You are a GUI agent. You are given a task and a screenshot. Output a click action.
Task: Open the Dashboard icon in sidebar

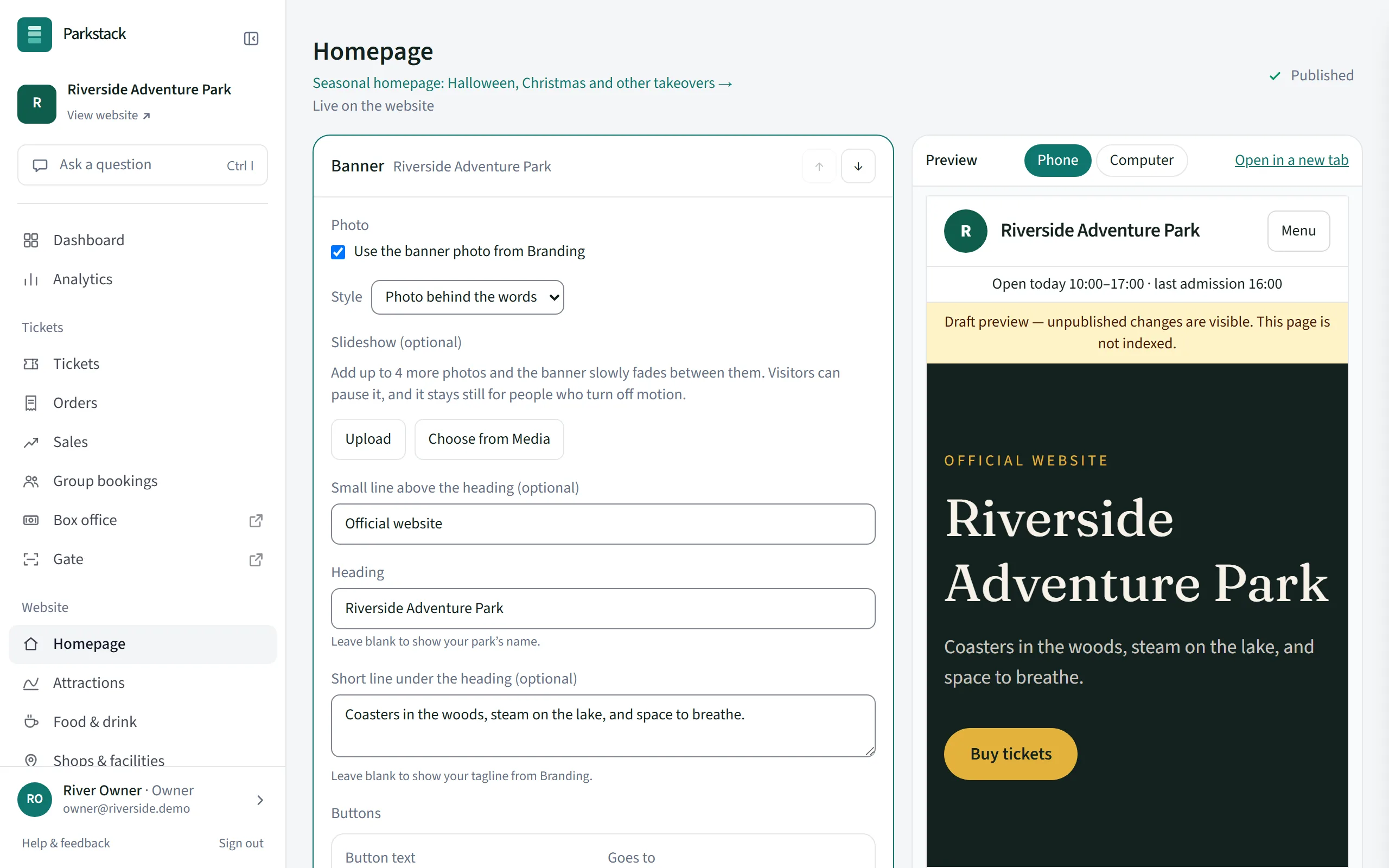pos(31,240)
